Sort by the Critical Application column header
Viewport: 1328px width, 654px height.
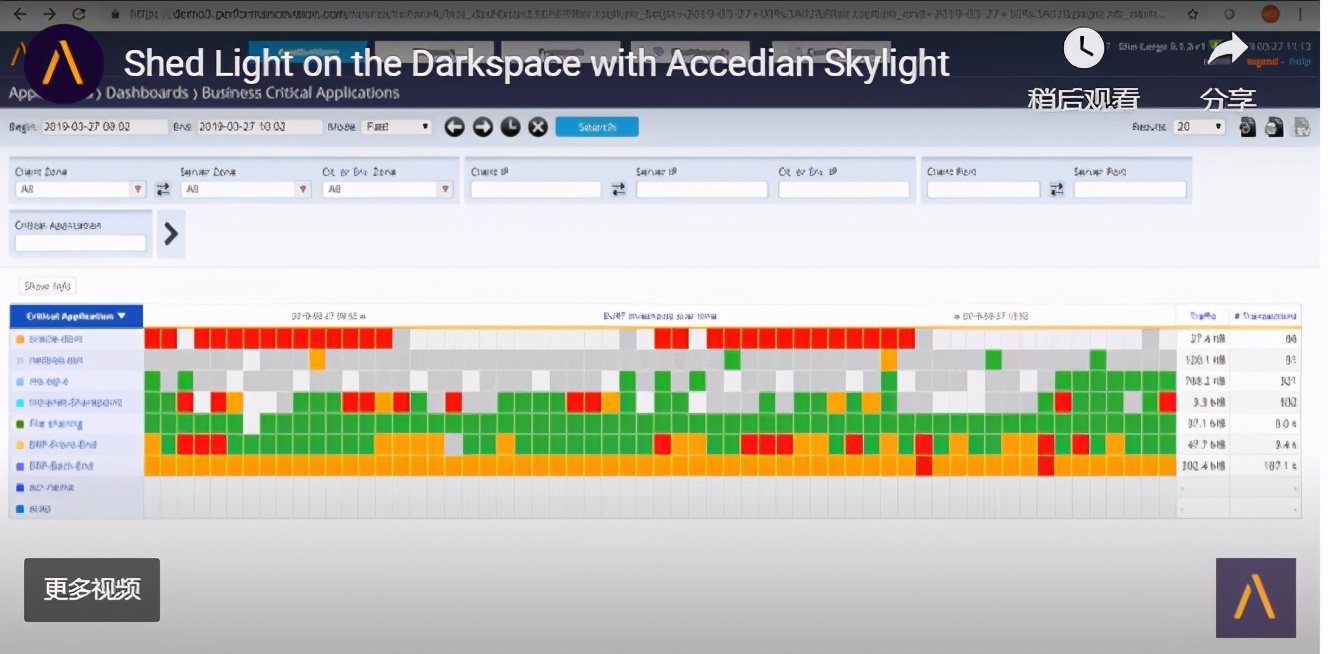click(x=76, y=316)
